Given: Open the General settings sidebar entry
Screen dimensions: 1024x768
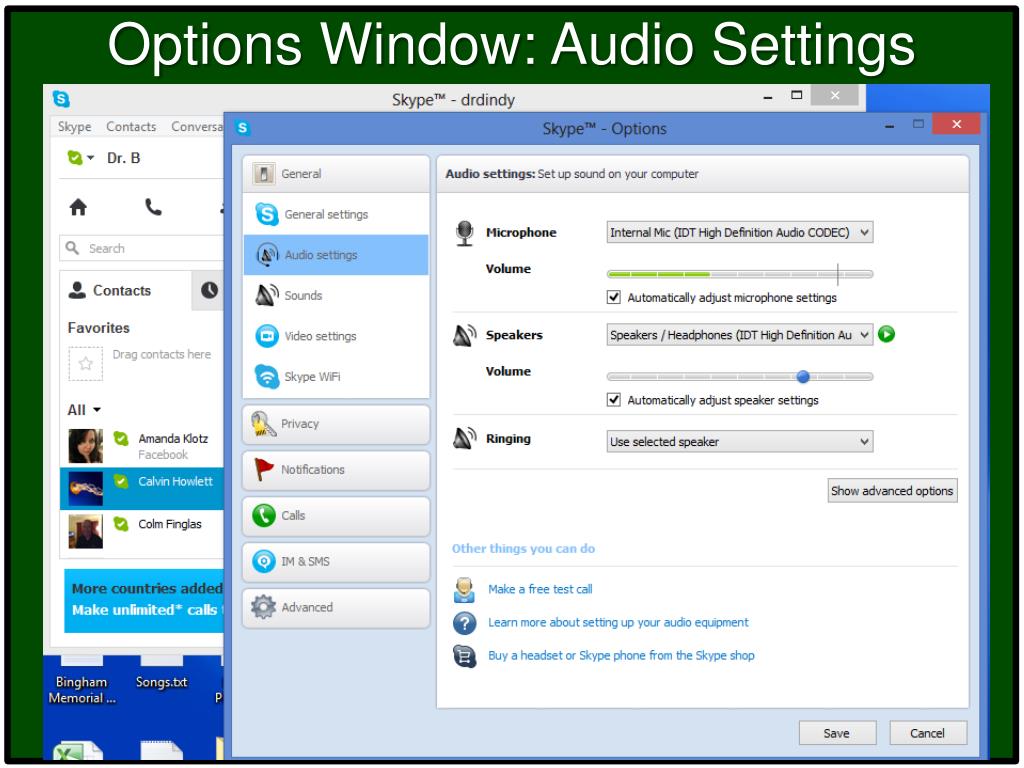Looking at the screenshot, I should (336, 214).
